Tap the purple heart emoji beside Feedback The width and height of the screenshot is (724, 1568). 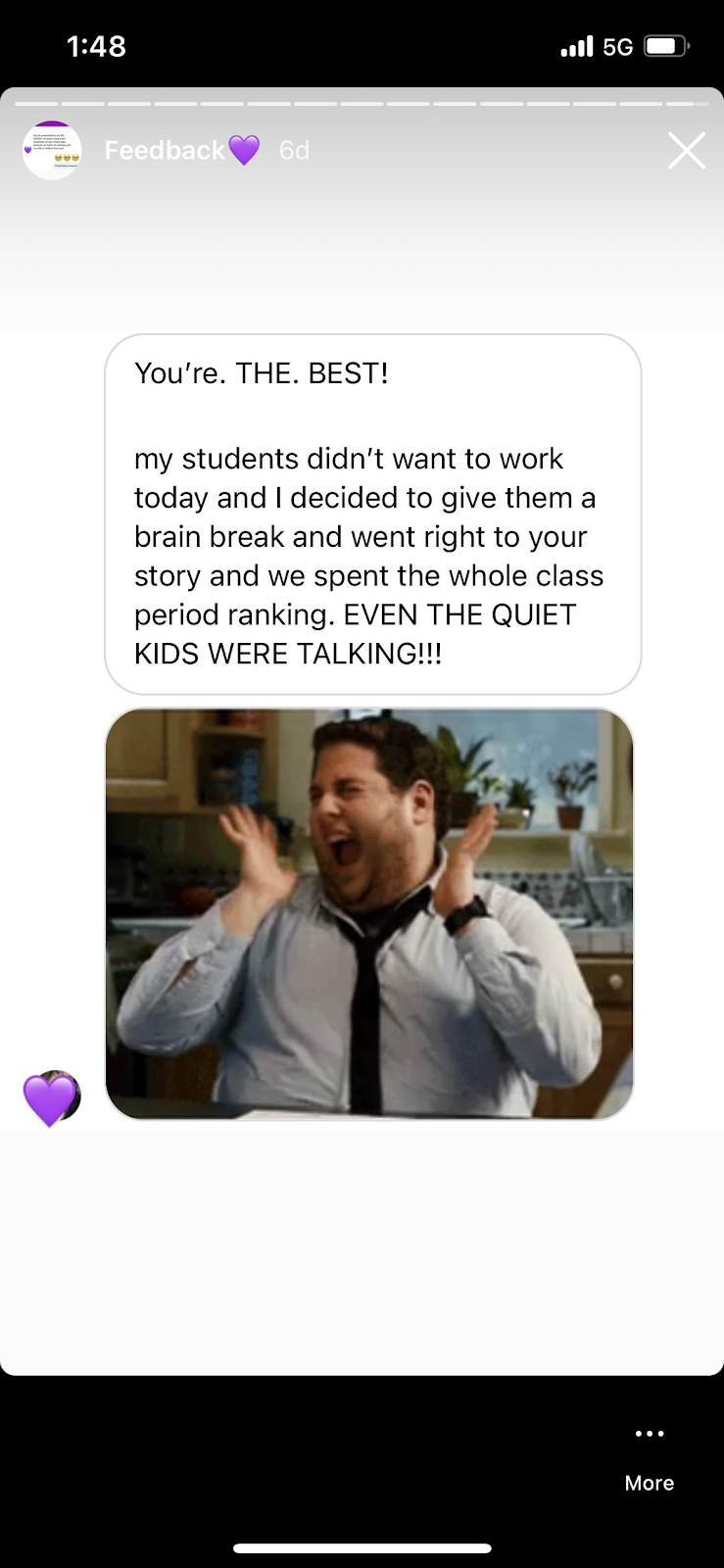tap(244, 150)
